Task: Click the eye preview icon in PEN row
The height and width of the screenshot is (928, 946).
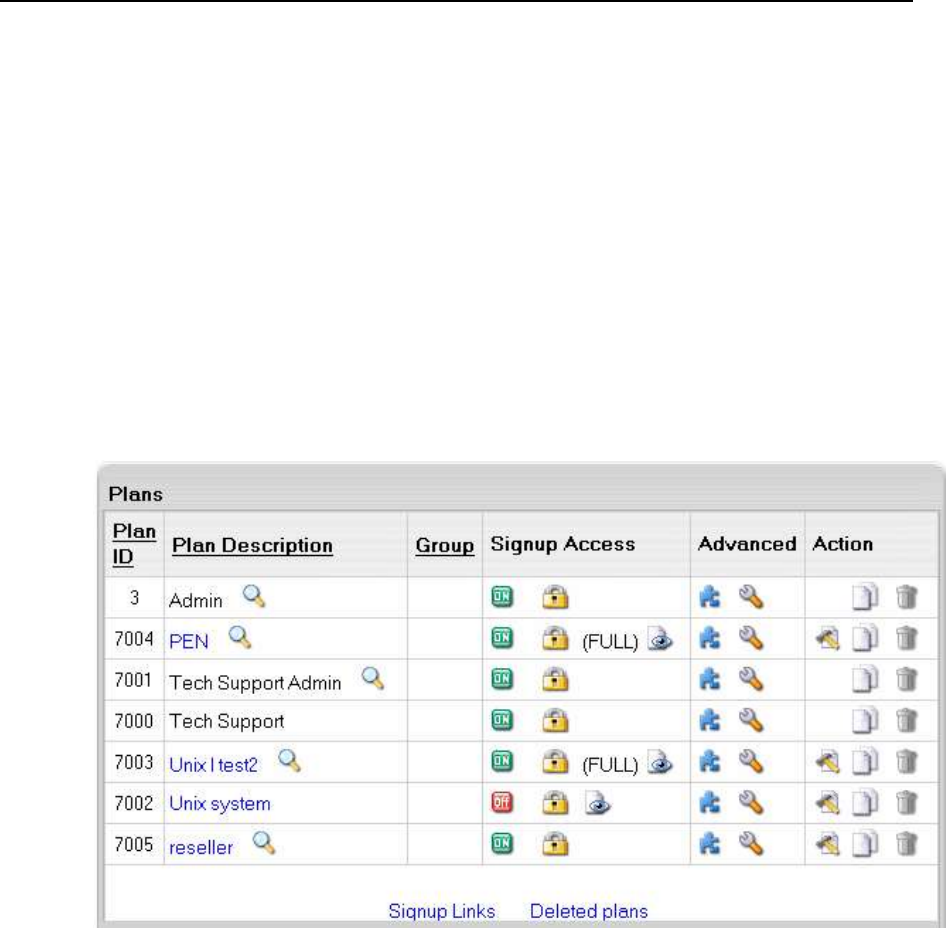Action: pyautogui.click(x=660, y=639)
